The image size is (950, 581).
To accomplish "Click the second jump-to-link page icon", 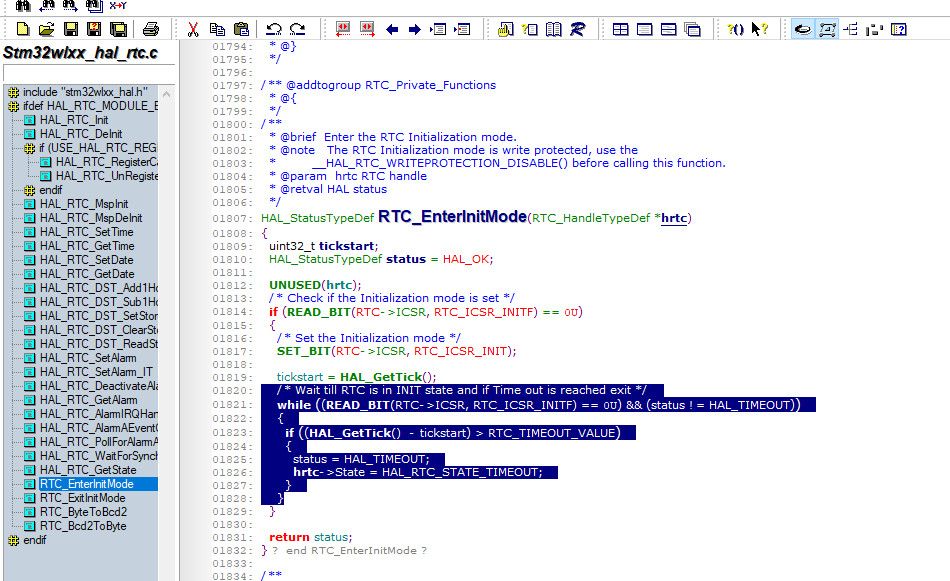I will click(462, 29).
